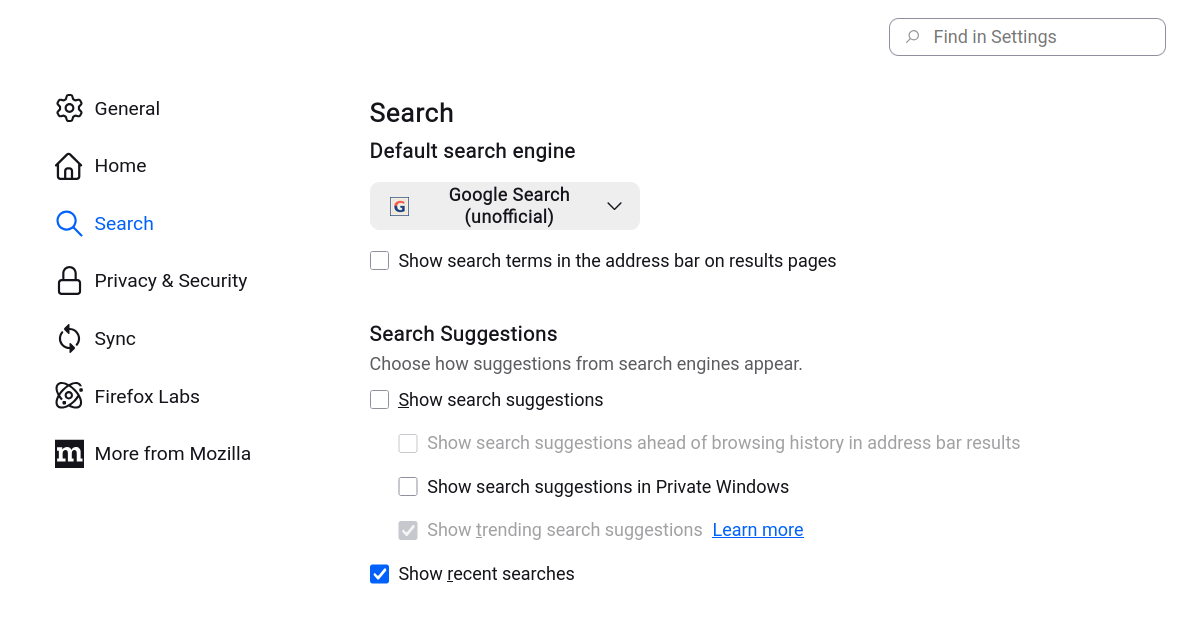Click the Privacy & Security padlock icon

pos(69,281)
